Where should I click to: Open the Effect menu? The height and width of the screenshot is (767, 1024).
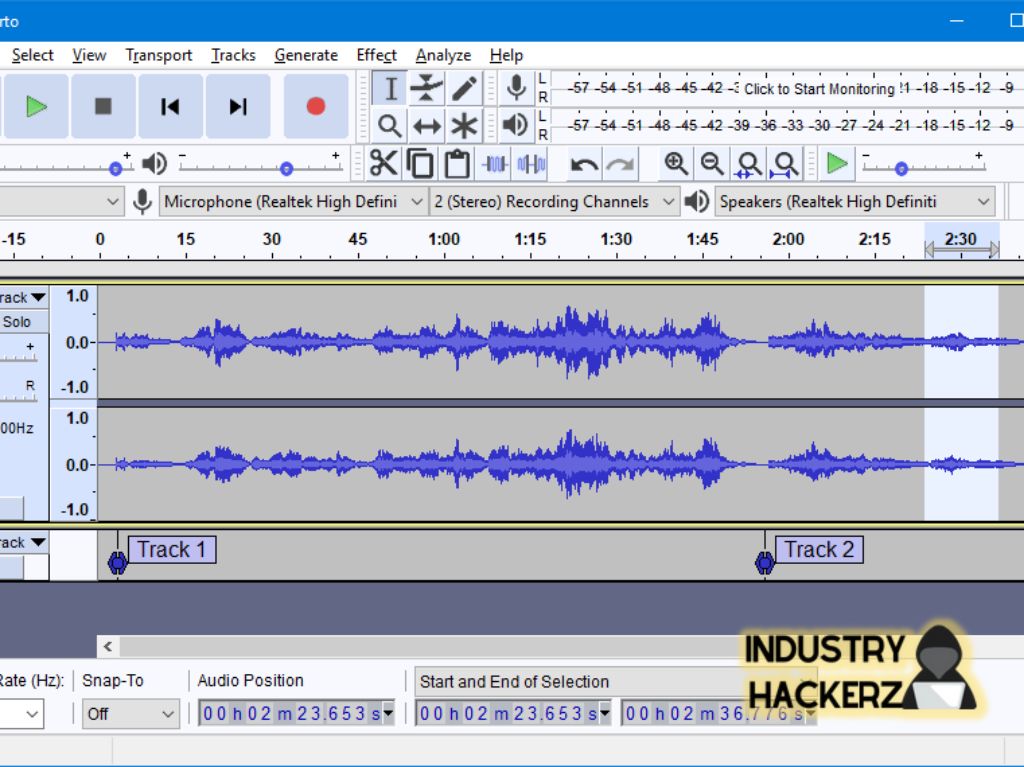click(376, 56)
